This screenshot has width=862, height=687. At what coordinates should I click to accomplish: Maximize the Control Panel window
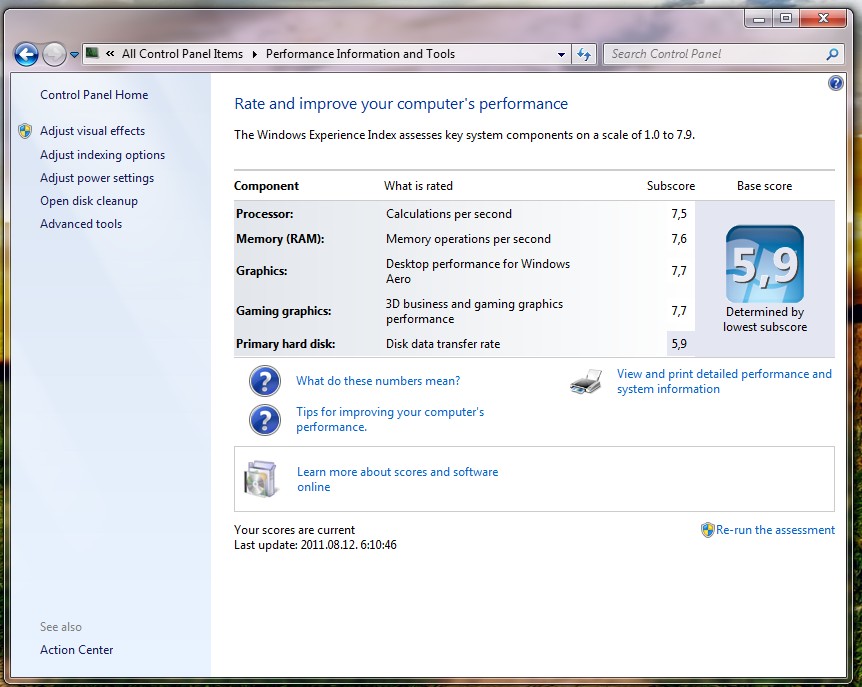point(786,19)
